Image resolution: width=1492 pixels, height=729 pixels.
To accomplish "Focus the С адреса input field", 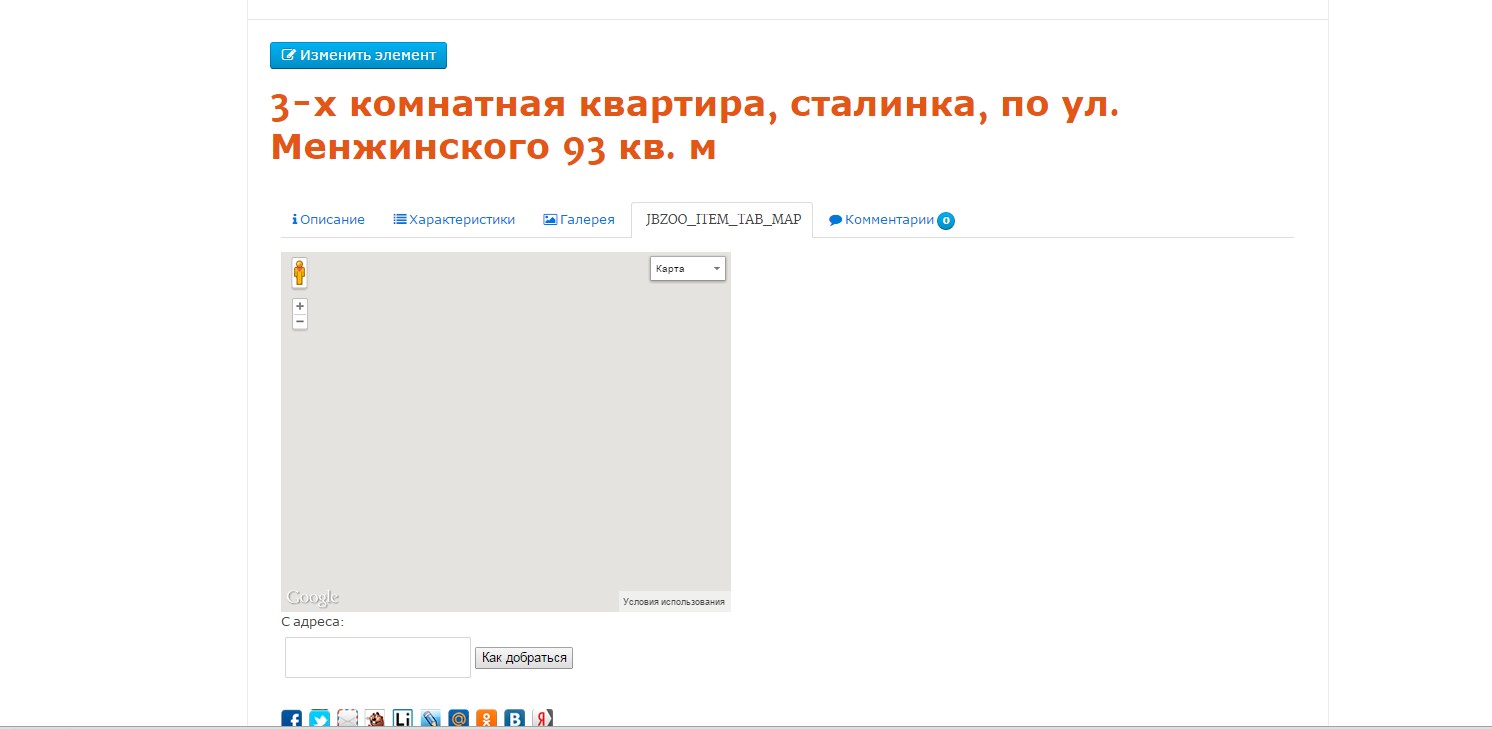I will (x=378, y=657).
